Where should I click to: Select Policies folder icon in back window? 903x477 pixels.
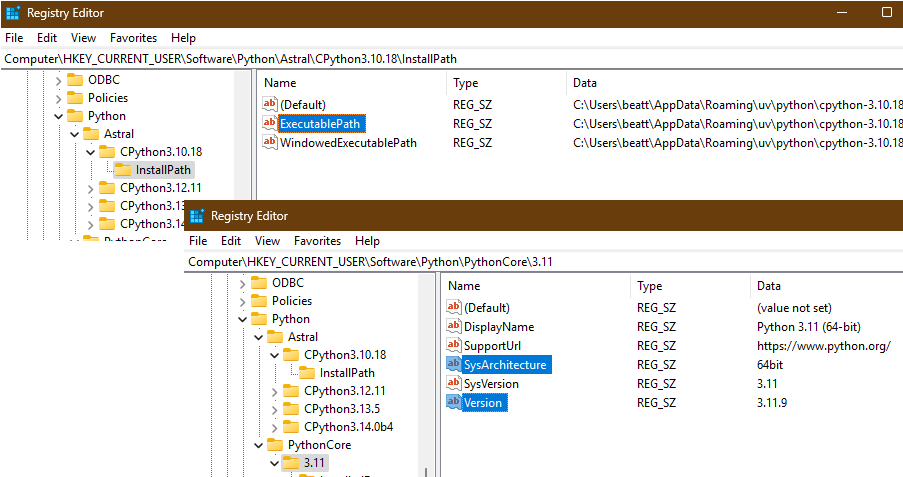click(75, 97)
